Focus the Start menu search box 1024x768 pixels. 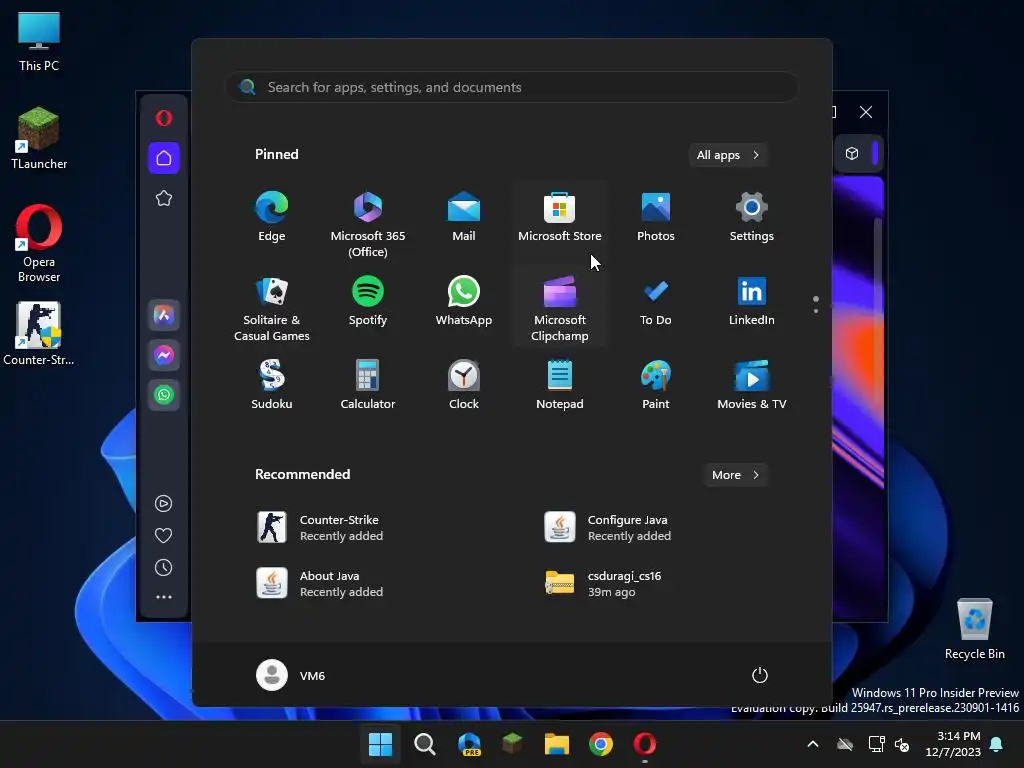(x=512, y=87)
